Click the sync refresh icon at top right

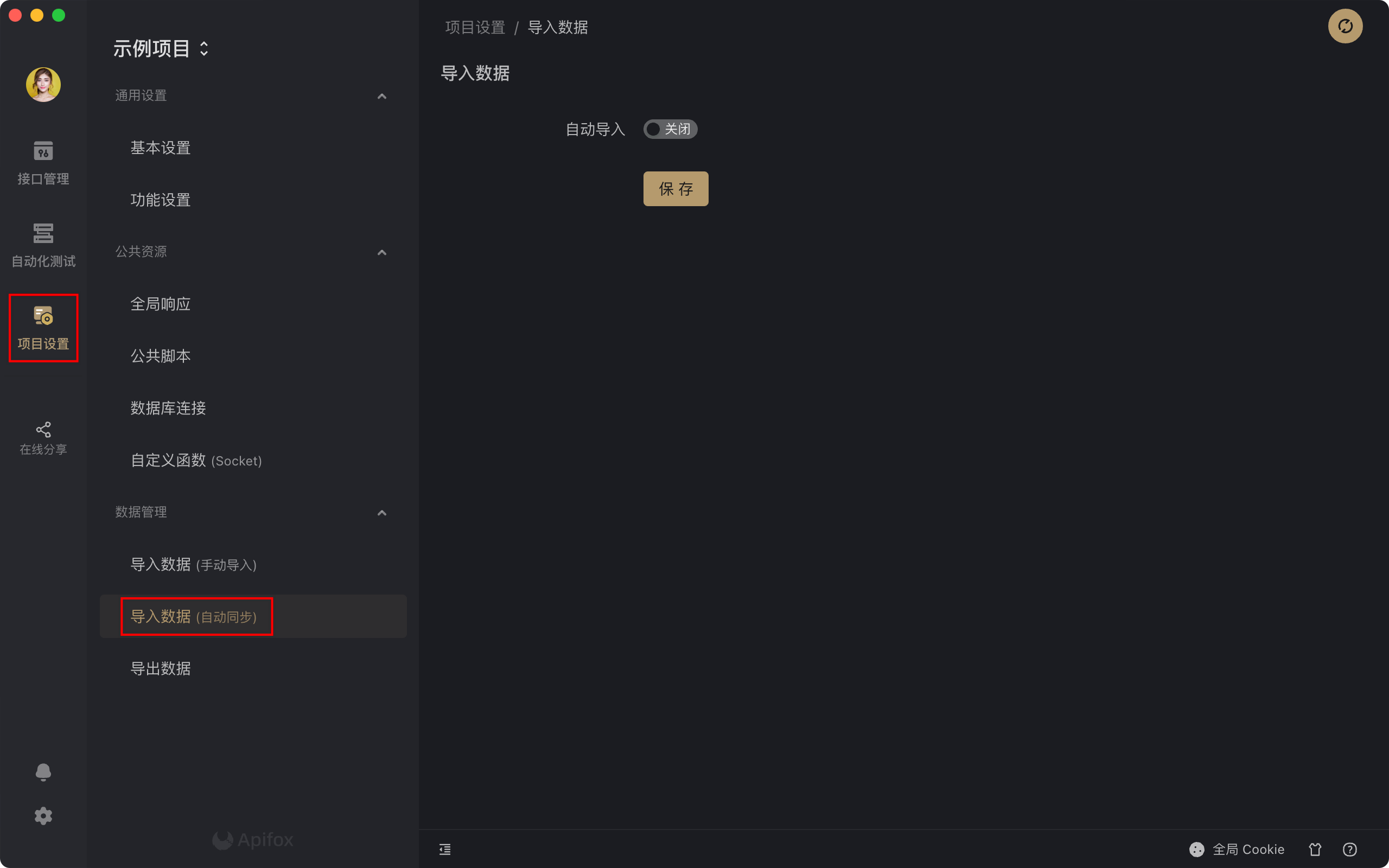click(x=1345, y=27)
